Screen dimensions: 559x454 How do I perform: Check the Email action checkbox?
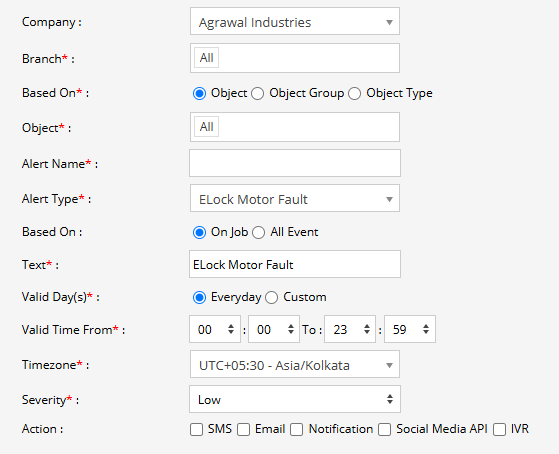click(x=243, y=429)
